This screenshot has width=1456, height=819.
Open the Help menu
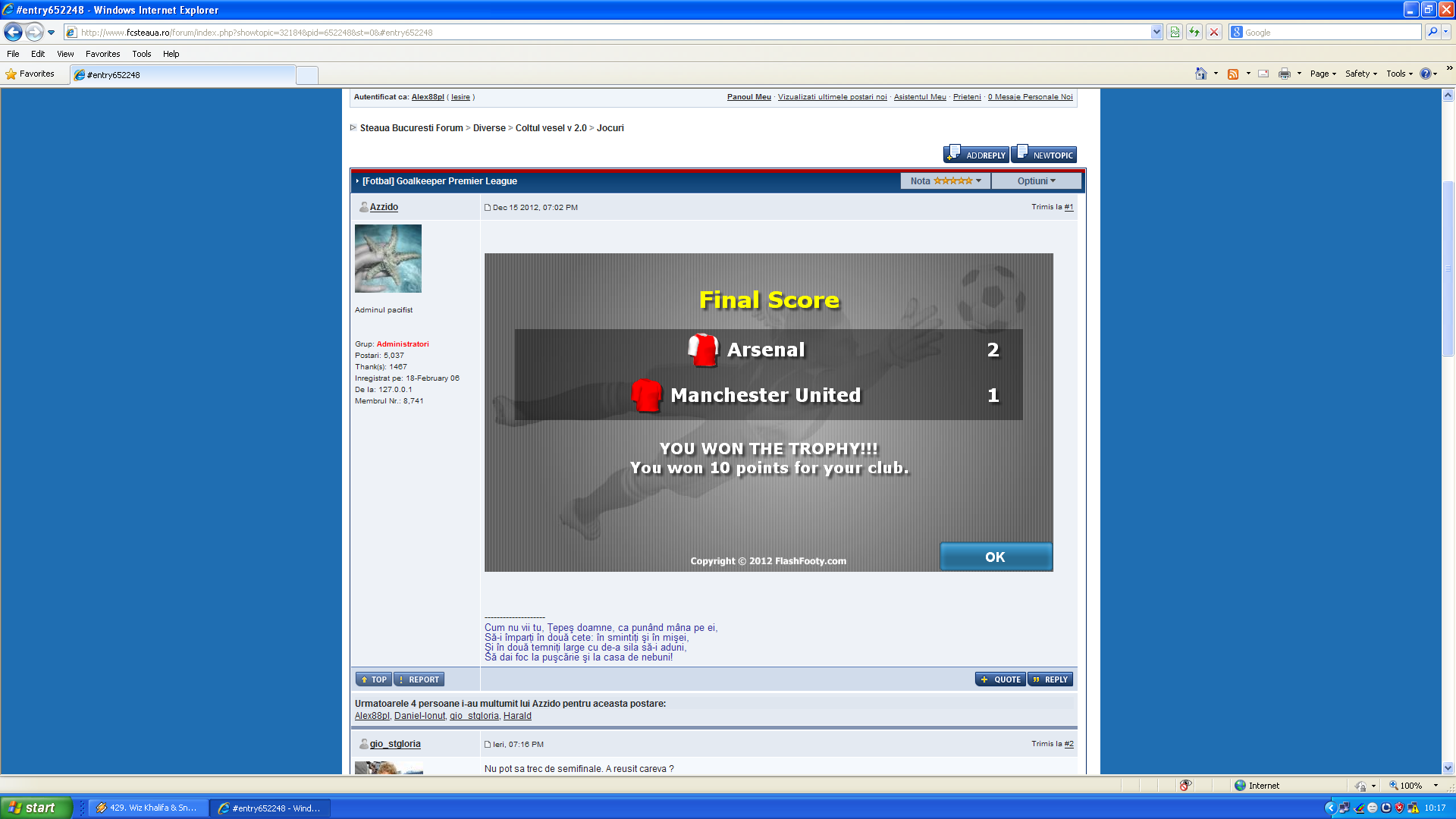point(171,54)
